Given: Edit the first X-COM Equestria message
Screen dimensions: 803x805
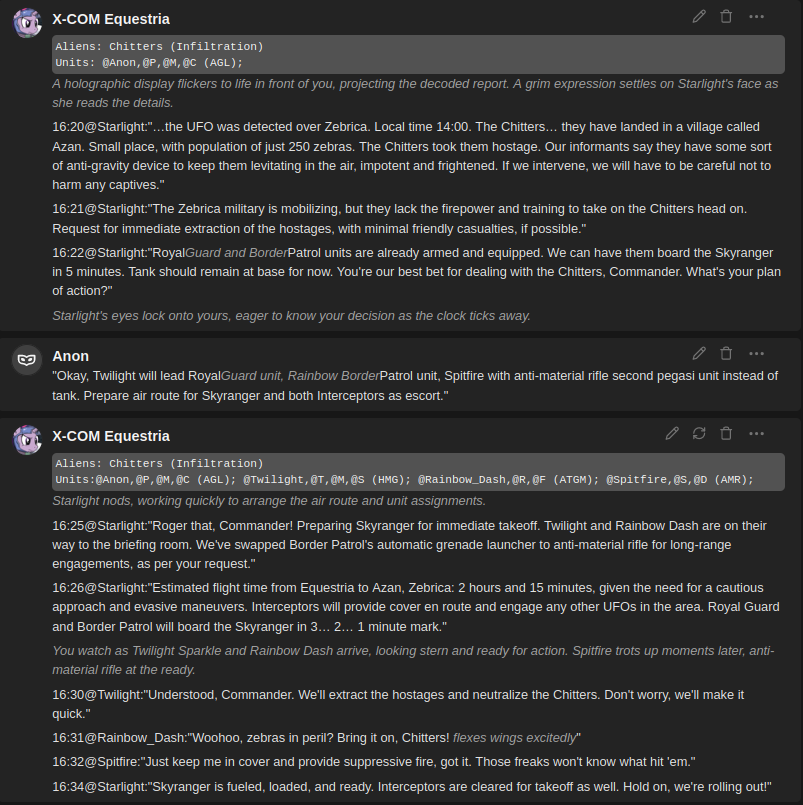Looking at the screenshot, I should coord(699,16).
